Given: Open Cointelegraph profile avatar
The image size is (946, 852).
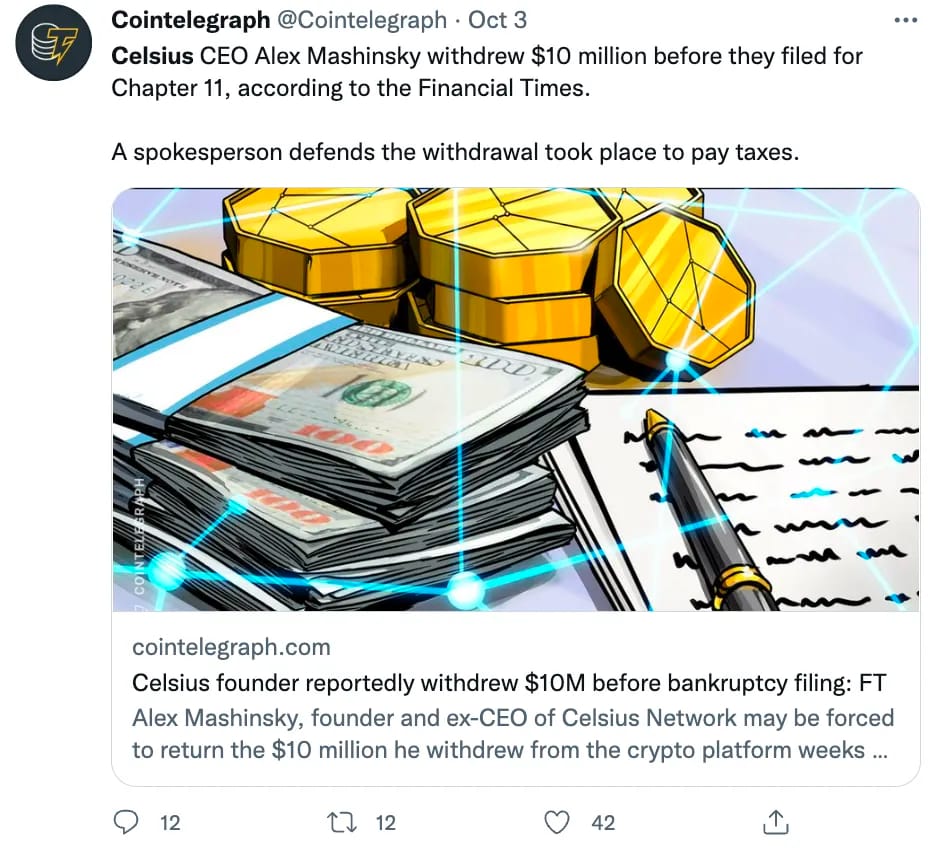Looking at the screenshot, I should point(54,42).
